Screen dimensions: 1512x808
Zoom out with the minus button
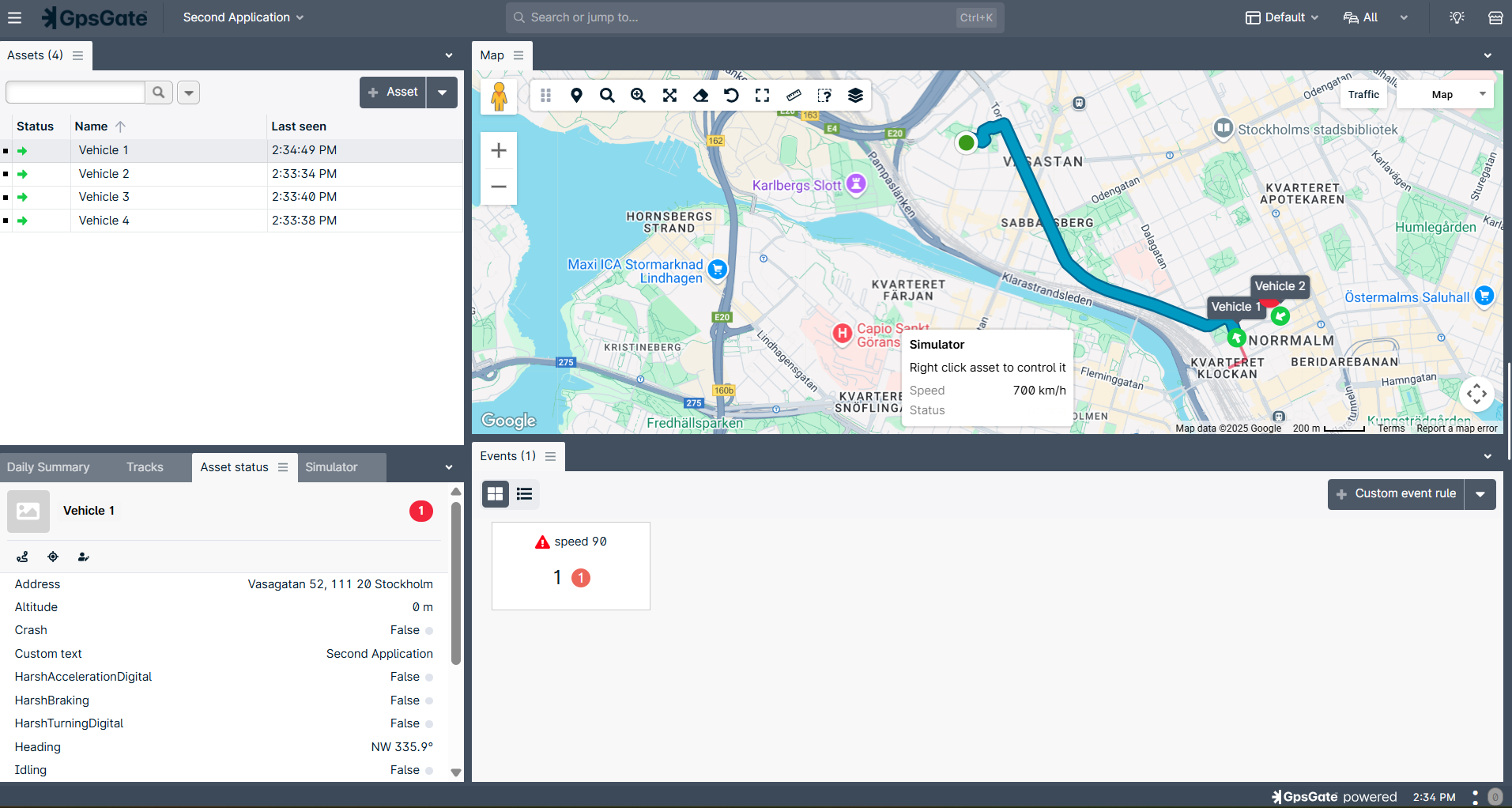[x=499, y=187]
